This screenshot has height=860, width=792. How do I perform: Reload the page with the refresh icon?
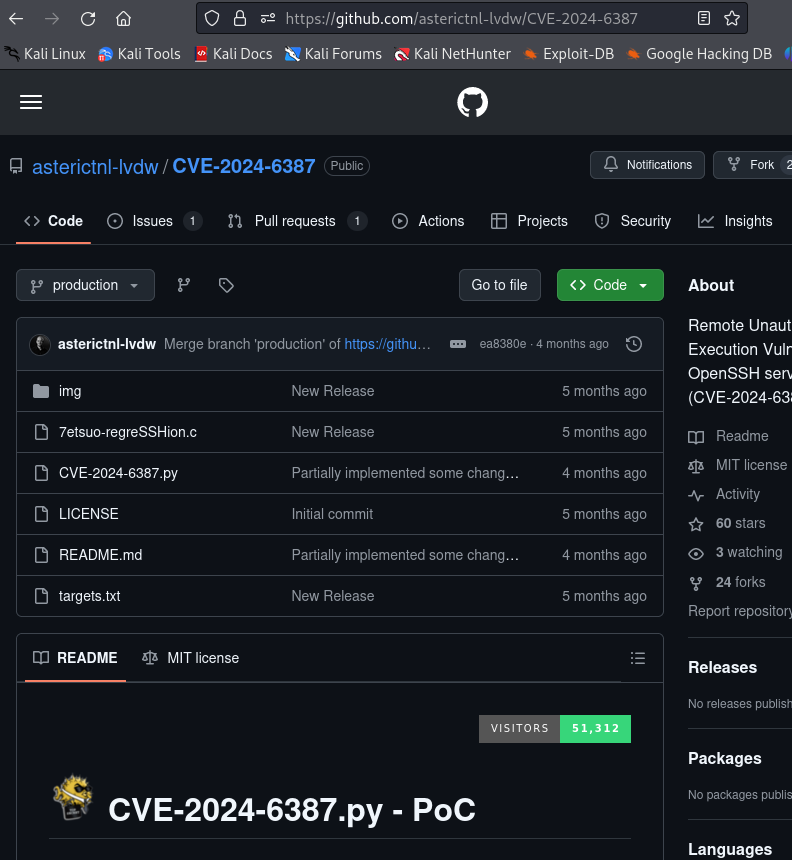tap(88, 19)
